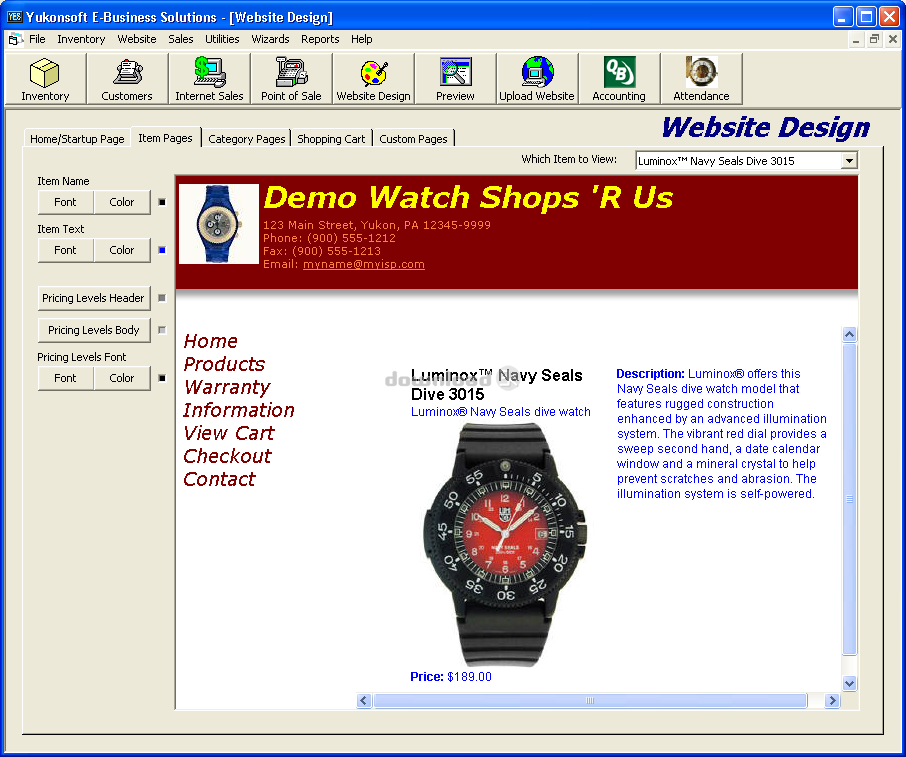Open the File menu

point(37,39)
